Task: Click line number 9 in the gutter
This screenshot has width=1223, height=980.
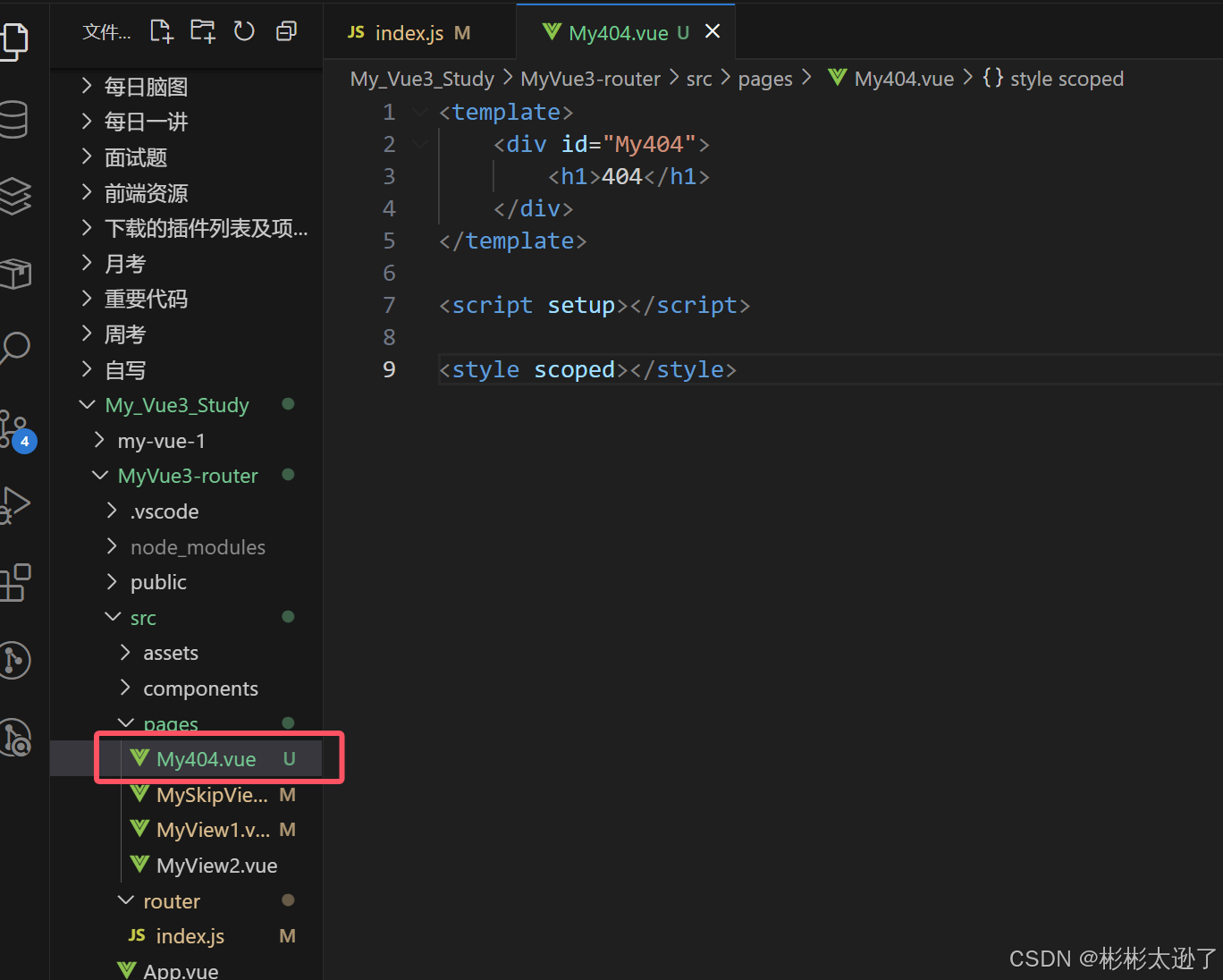Action: (x=389, y=369)
